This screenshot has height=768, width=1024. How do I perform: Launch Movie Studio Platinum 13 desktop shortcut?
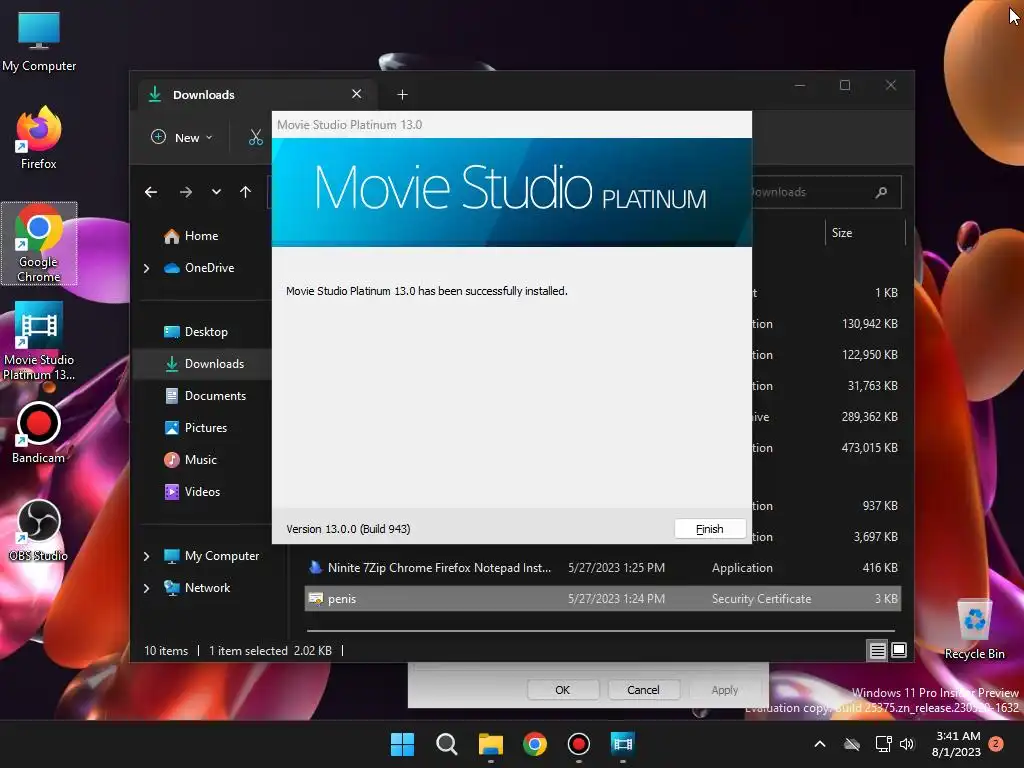(x=39, y=342)
